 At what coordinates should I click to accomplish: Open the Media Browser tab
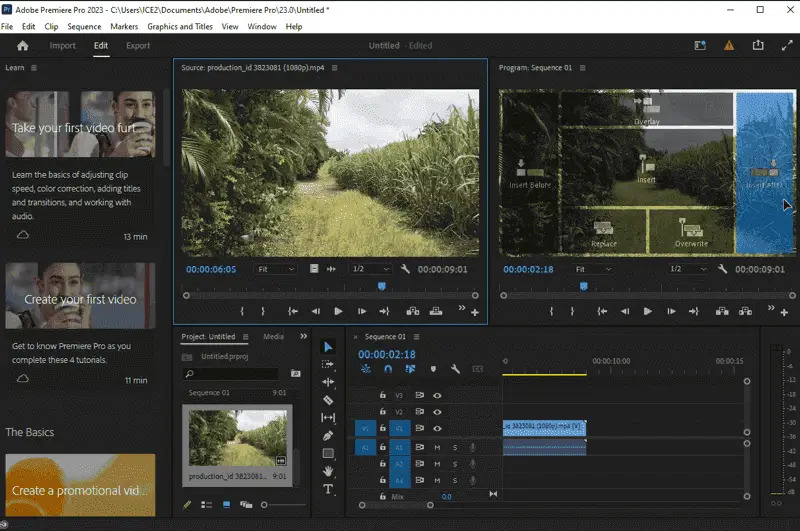[273, 336]
